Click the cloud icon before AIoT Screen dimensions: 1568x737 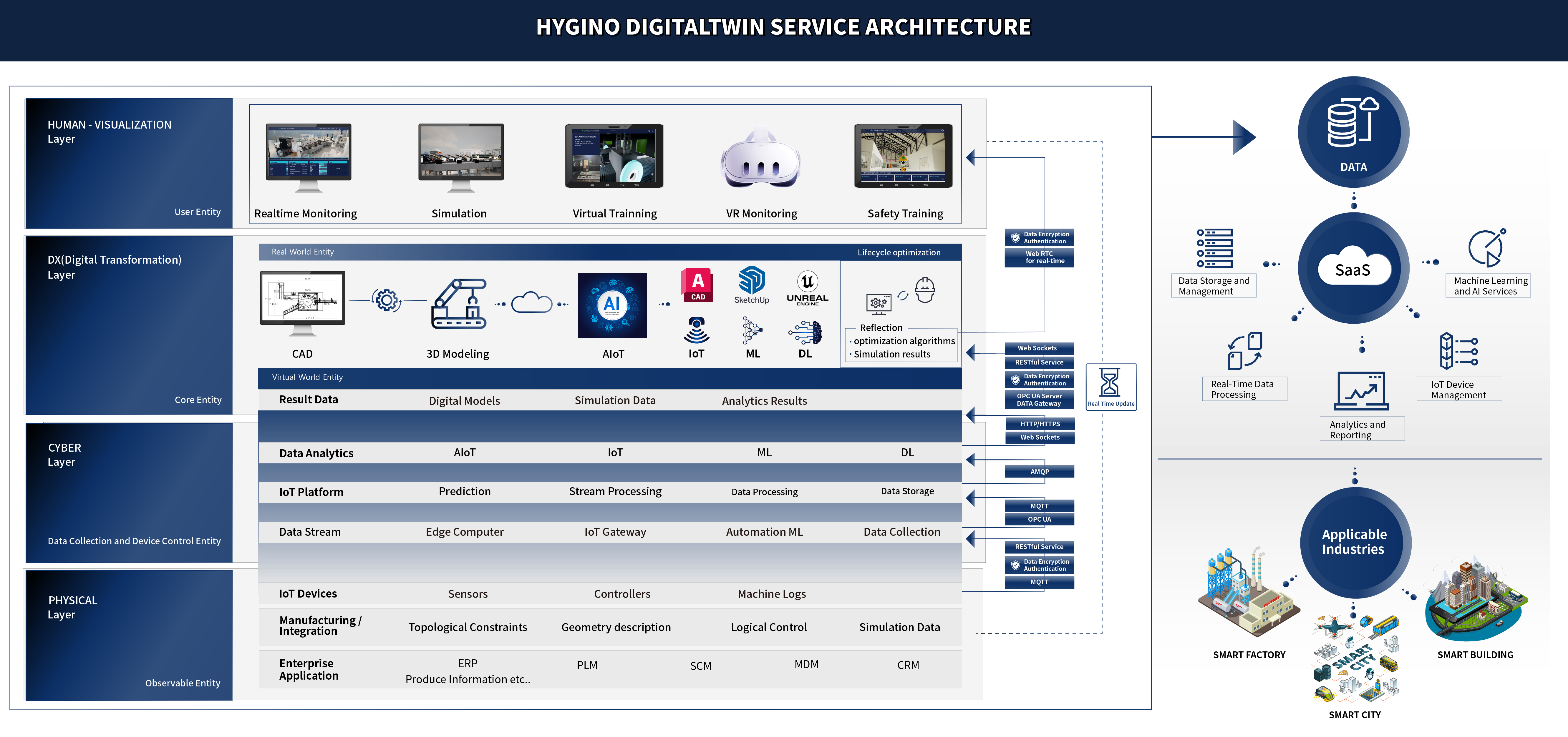(x=531, y=302)
